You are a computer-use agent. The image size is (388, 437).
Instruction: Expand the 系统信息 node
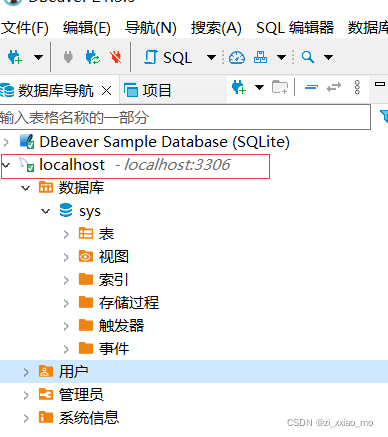point(26,418)
